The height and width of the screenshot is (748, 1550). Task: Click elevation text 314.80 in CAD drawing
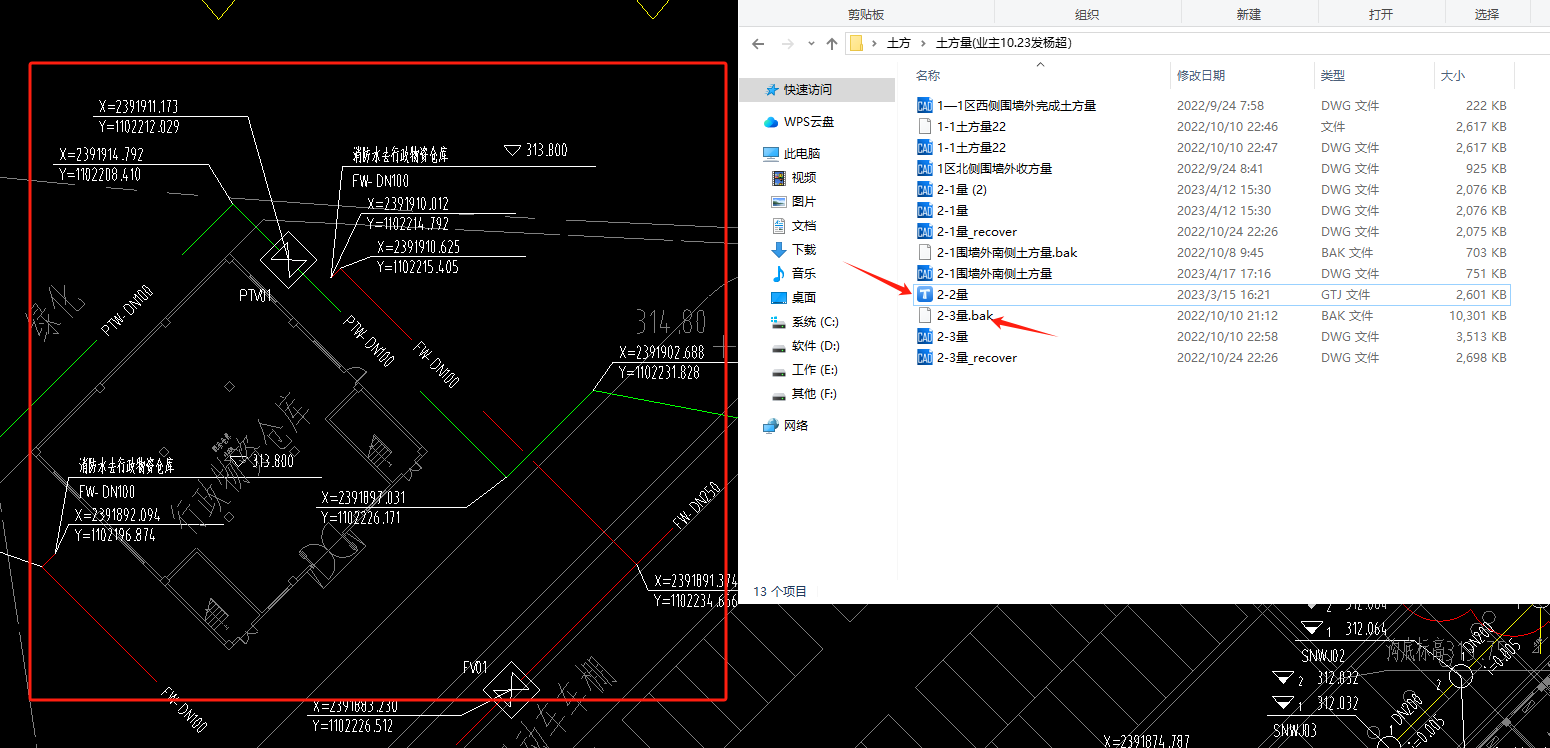(671, 322)
